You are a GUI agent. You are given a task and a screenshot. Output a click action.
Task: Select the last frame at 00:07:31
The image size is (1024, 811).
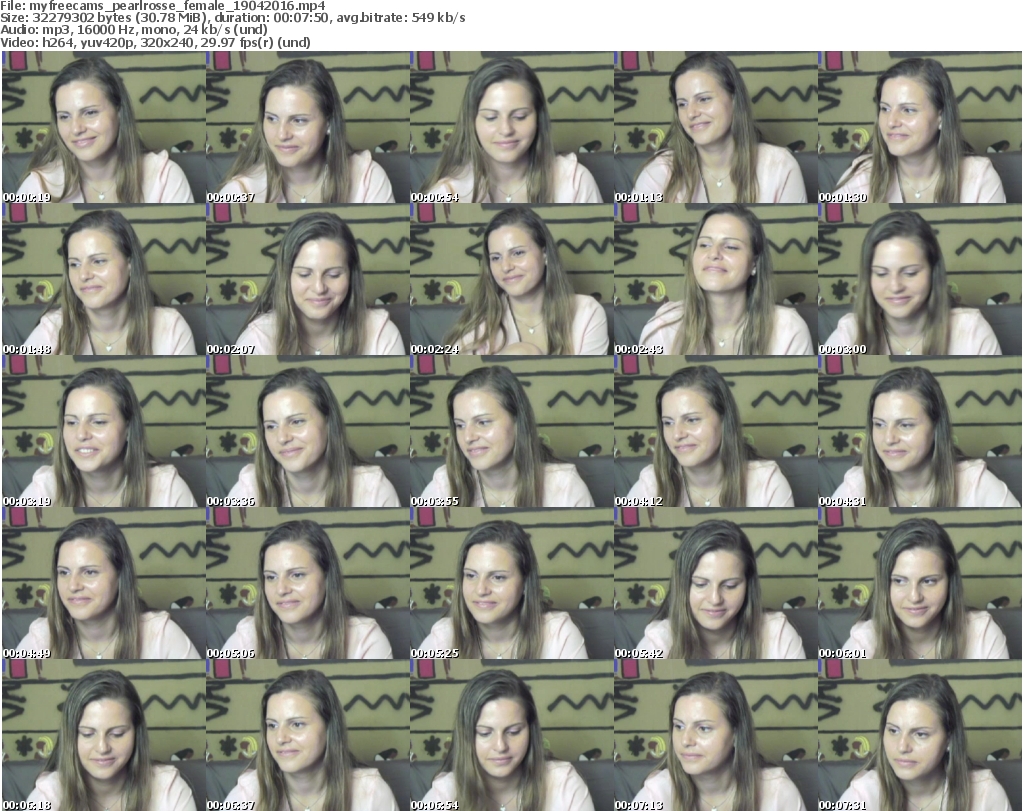tap(920, 735)
